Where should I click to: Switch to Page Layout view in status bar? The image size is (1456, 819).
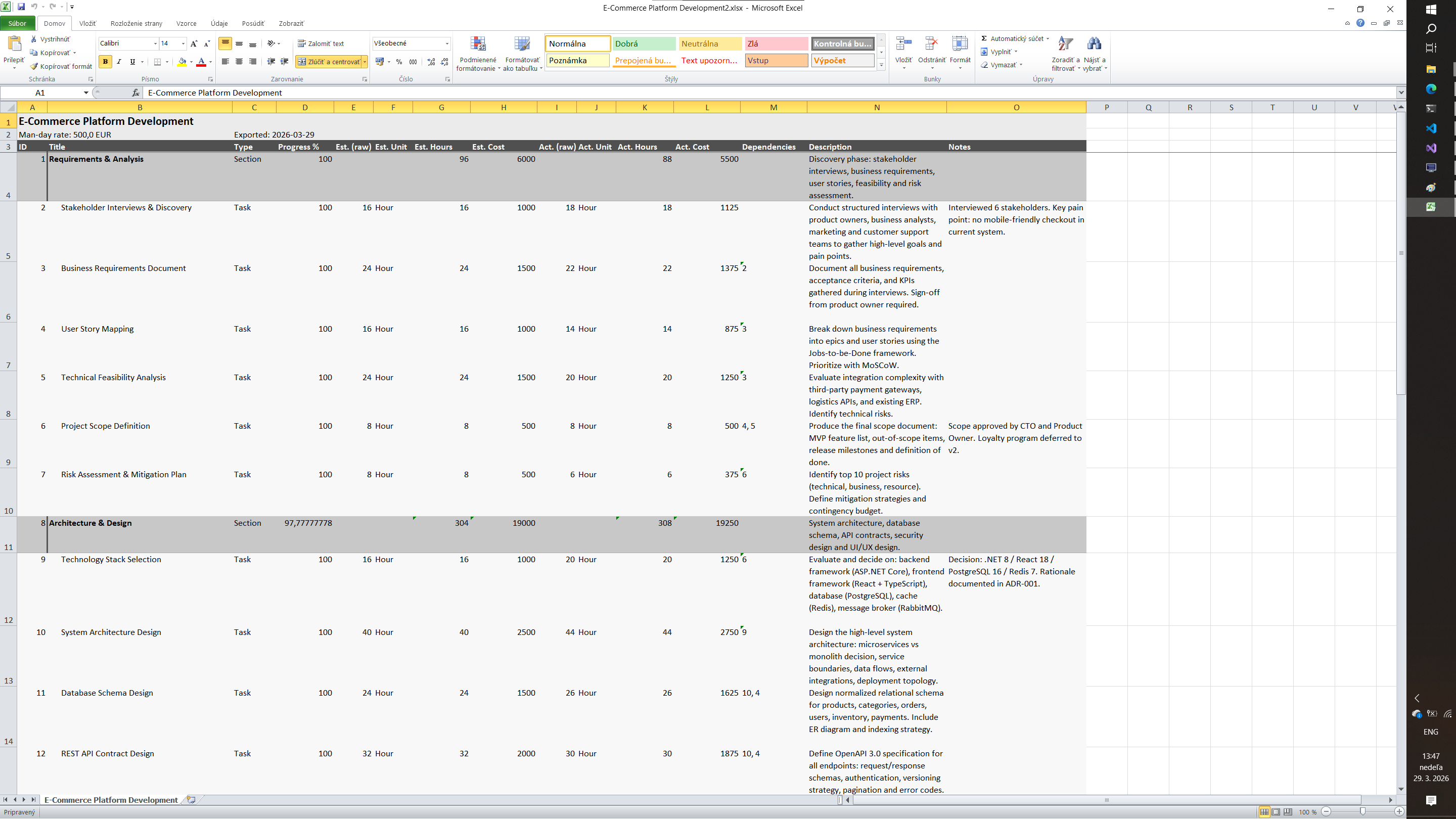pyautogui.click(x=1276, y=811)
